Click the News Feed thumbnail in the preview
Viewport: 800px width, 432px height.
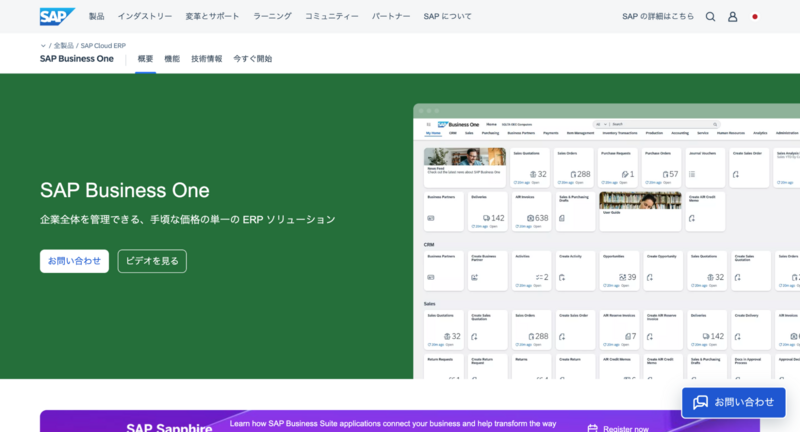coord(465,157)
